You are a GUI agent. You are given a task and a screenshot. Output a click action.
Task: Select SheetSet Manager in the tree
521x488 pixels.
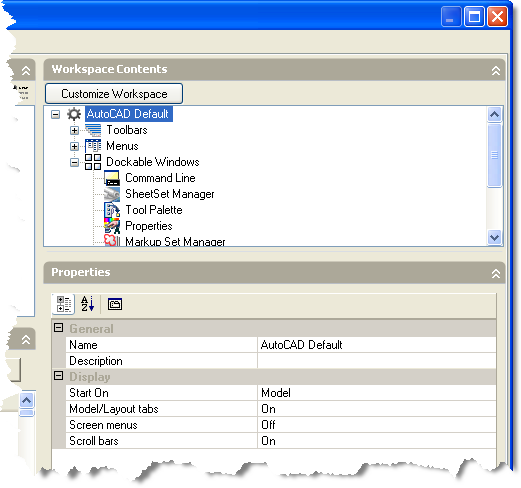click(x=170, y=194)
